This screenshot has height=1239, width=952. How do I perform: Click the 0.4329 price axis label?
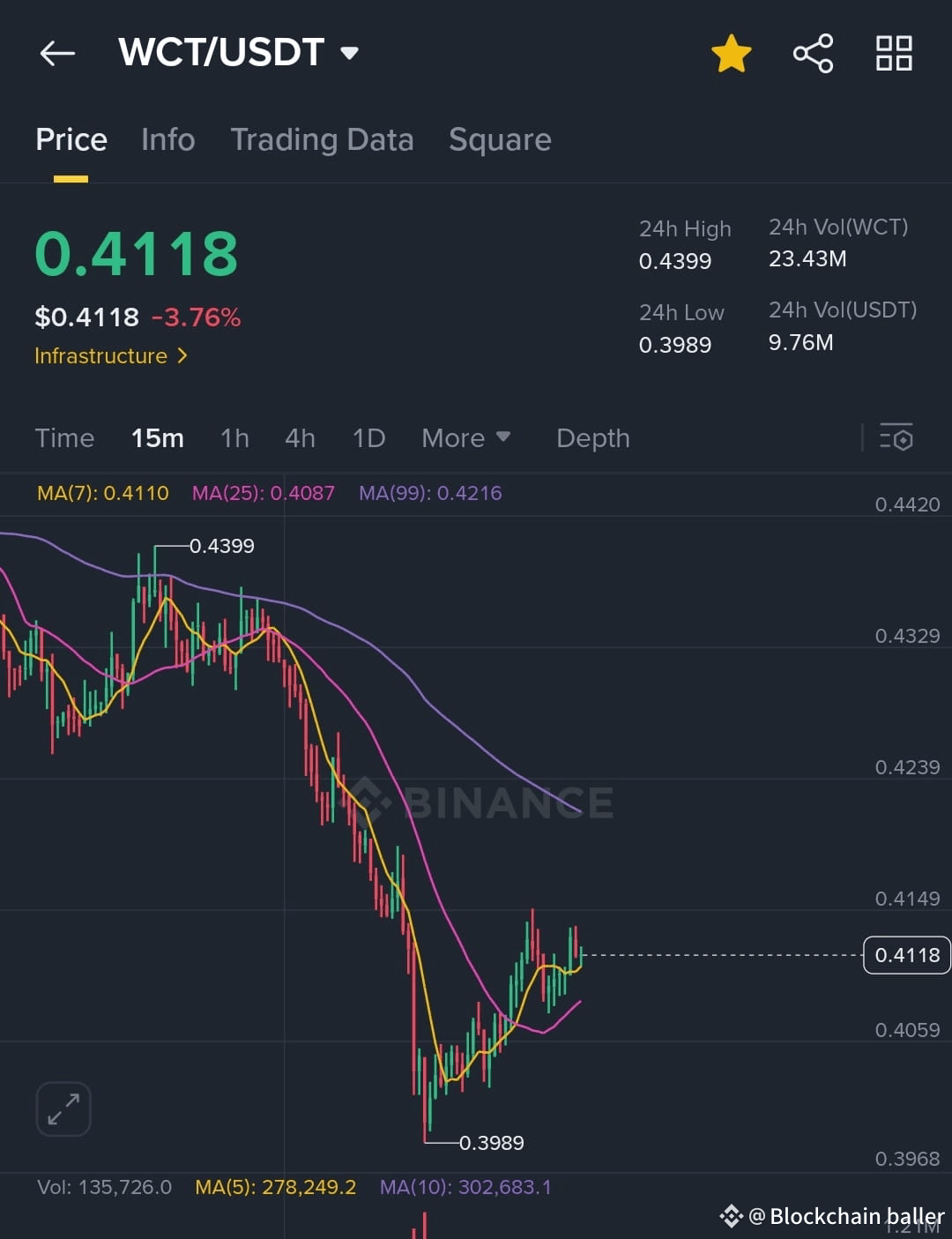(907, 636)
